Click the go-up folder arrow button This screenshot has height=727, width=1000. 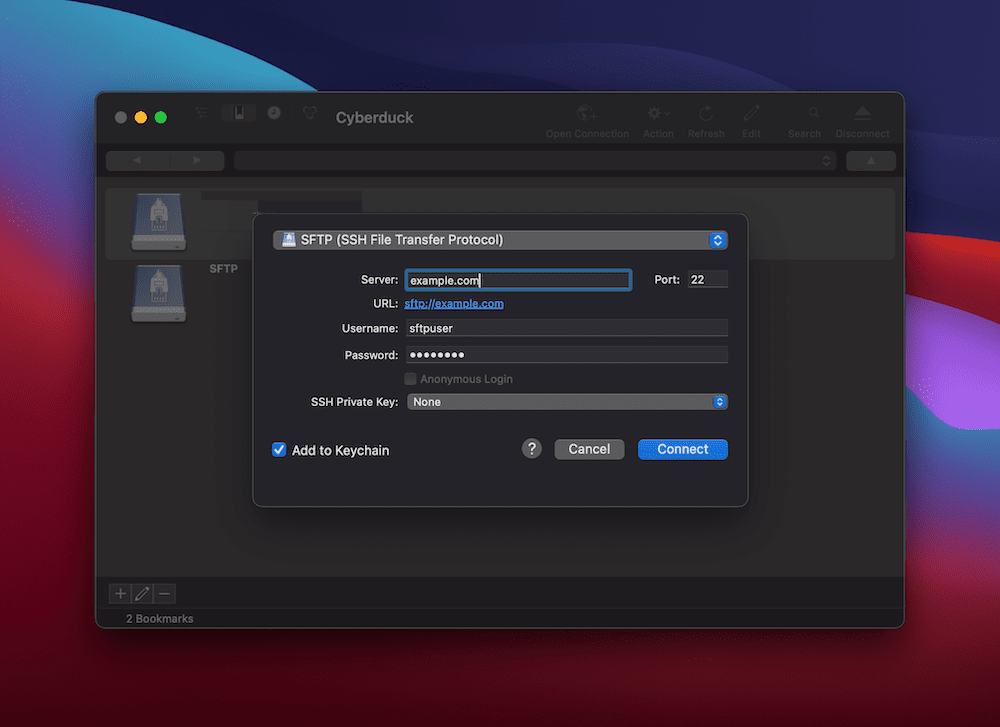click(x=871, y=161)
